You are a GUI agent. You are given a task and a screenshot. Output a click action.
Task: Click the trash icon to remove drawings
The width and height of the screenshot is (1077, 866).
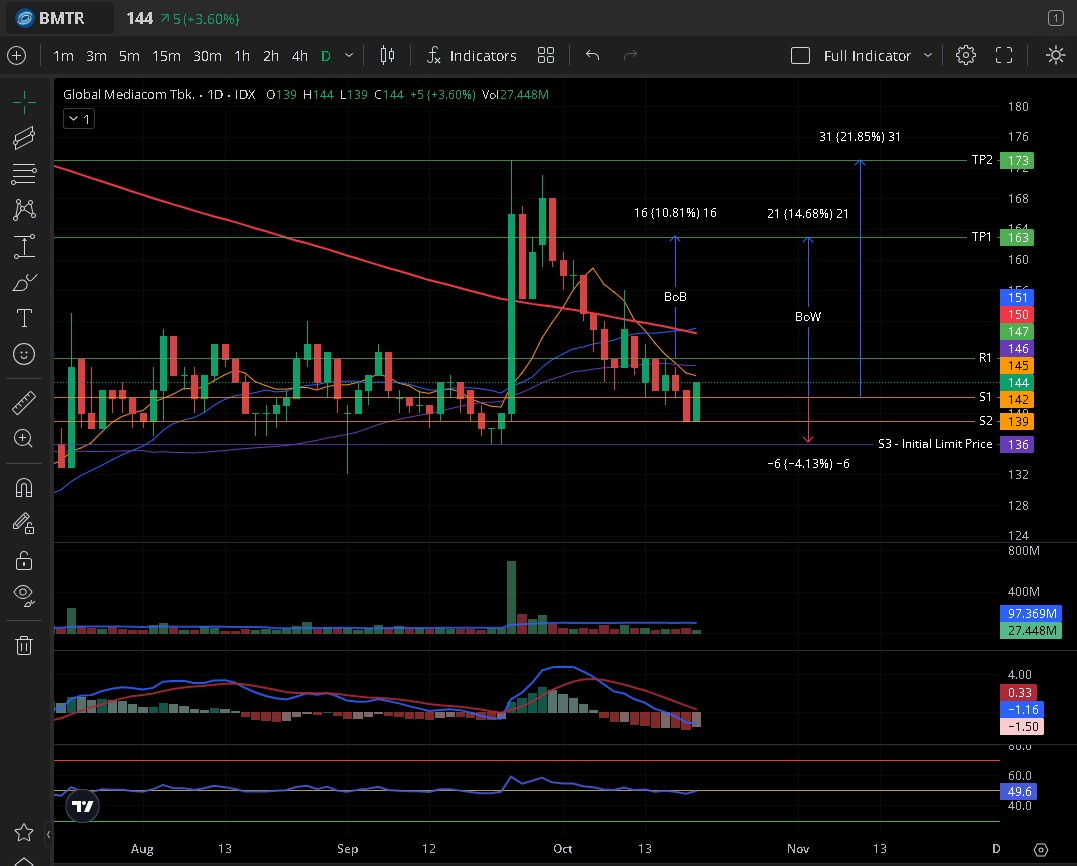[x=24, y=645]
